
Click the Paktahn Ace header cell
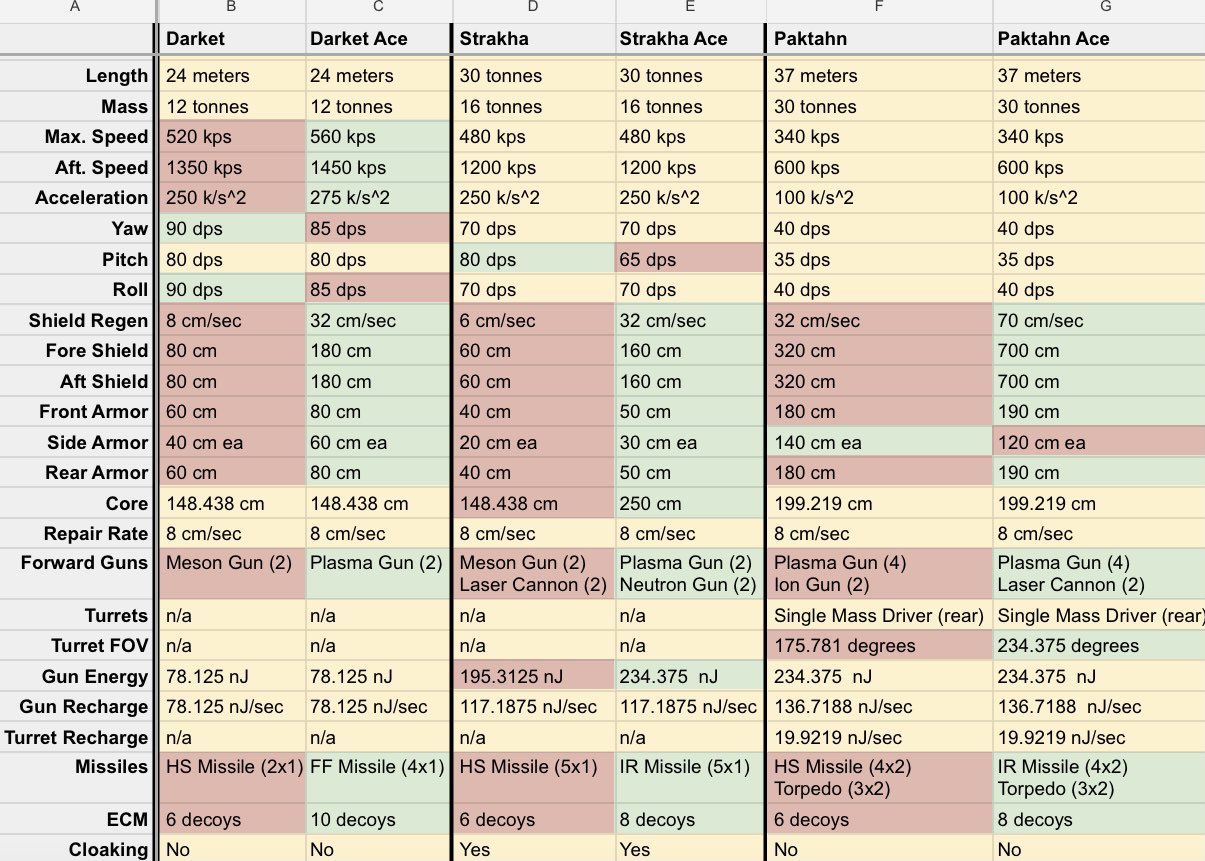point(1098,39)
